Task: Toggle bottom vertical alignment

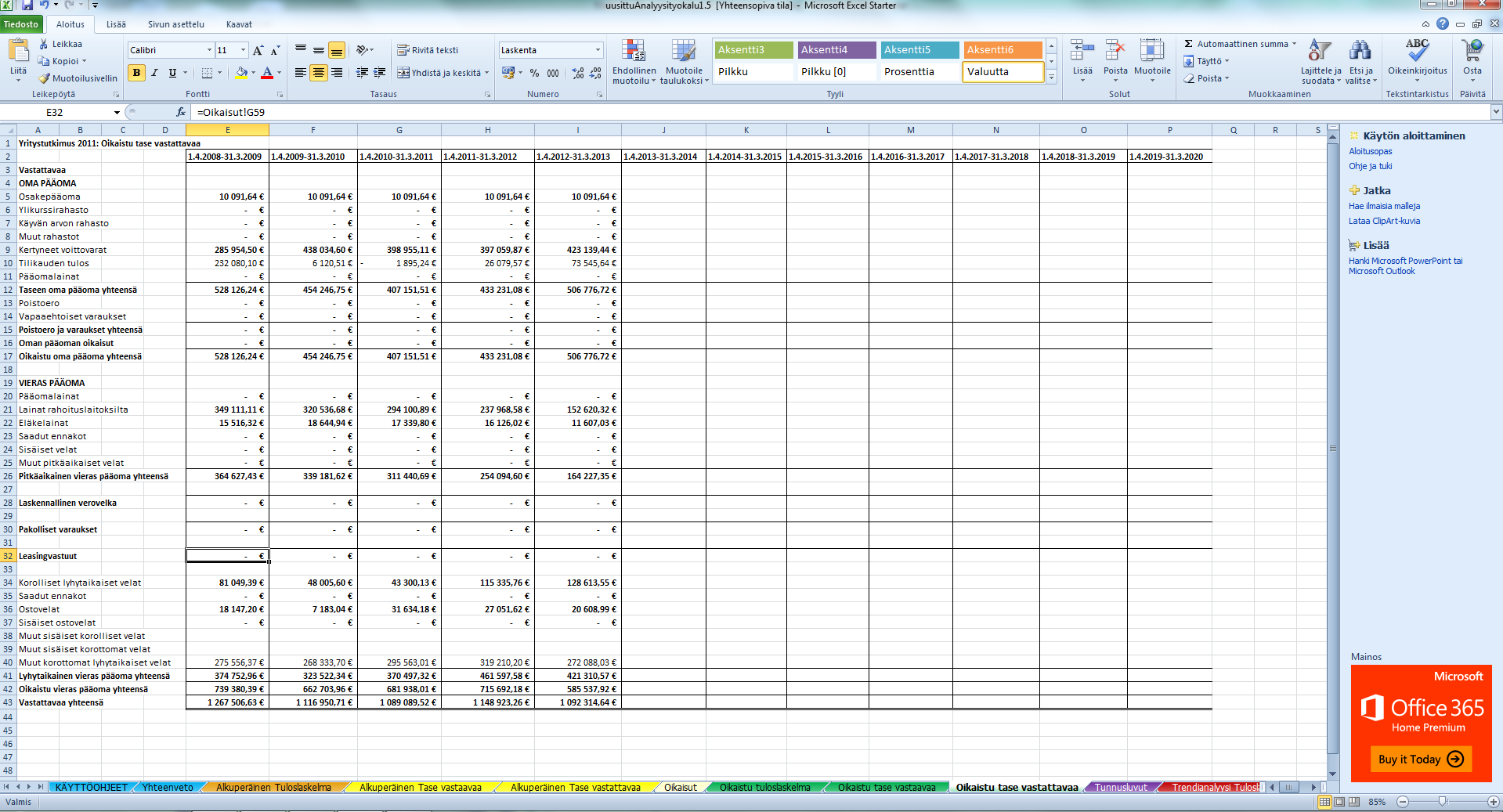Action: click(x=337, y=50)
